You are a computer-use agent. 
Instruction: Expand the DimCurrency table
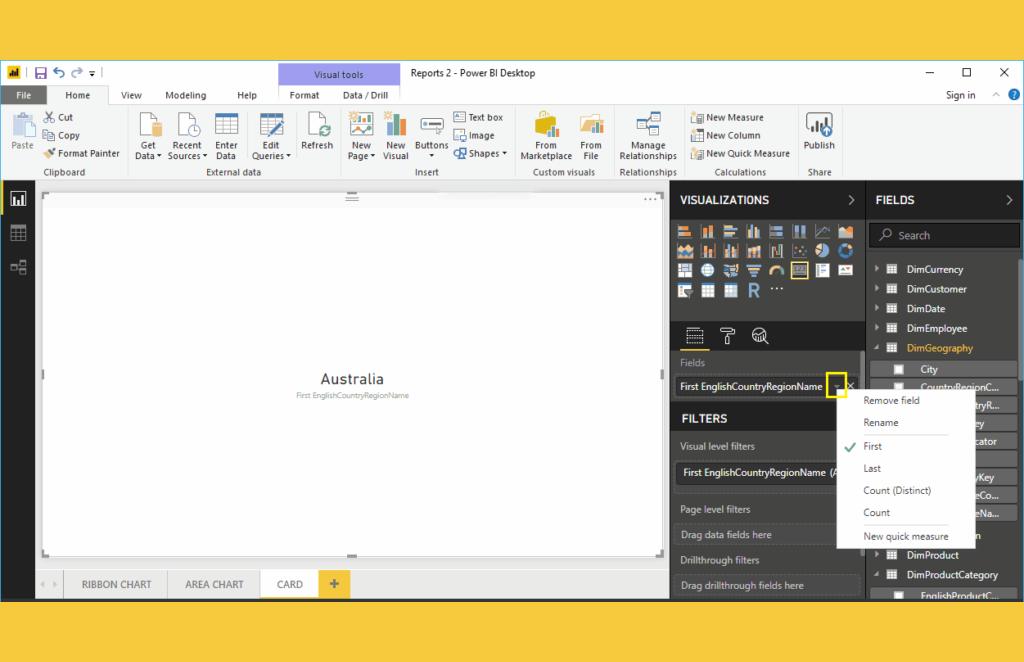876,269
